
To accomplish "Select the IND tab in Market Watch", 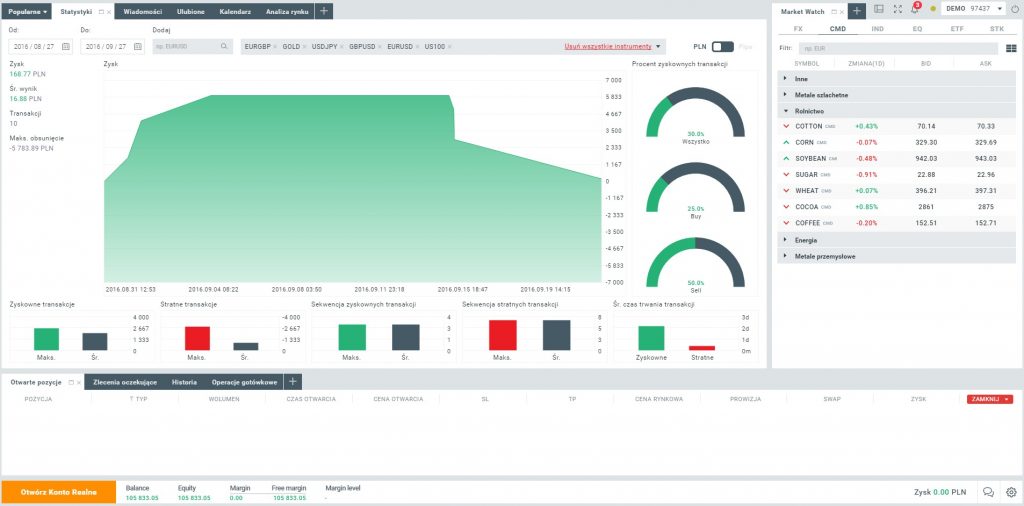I will point(878,29).
